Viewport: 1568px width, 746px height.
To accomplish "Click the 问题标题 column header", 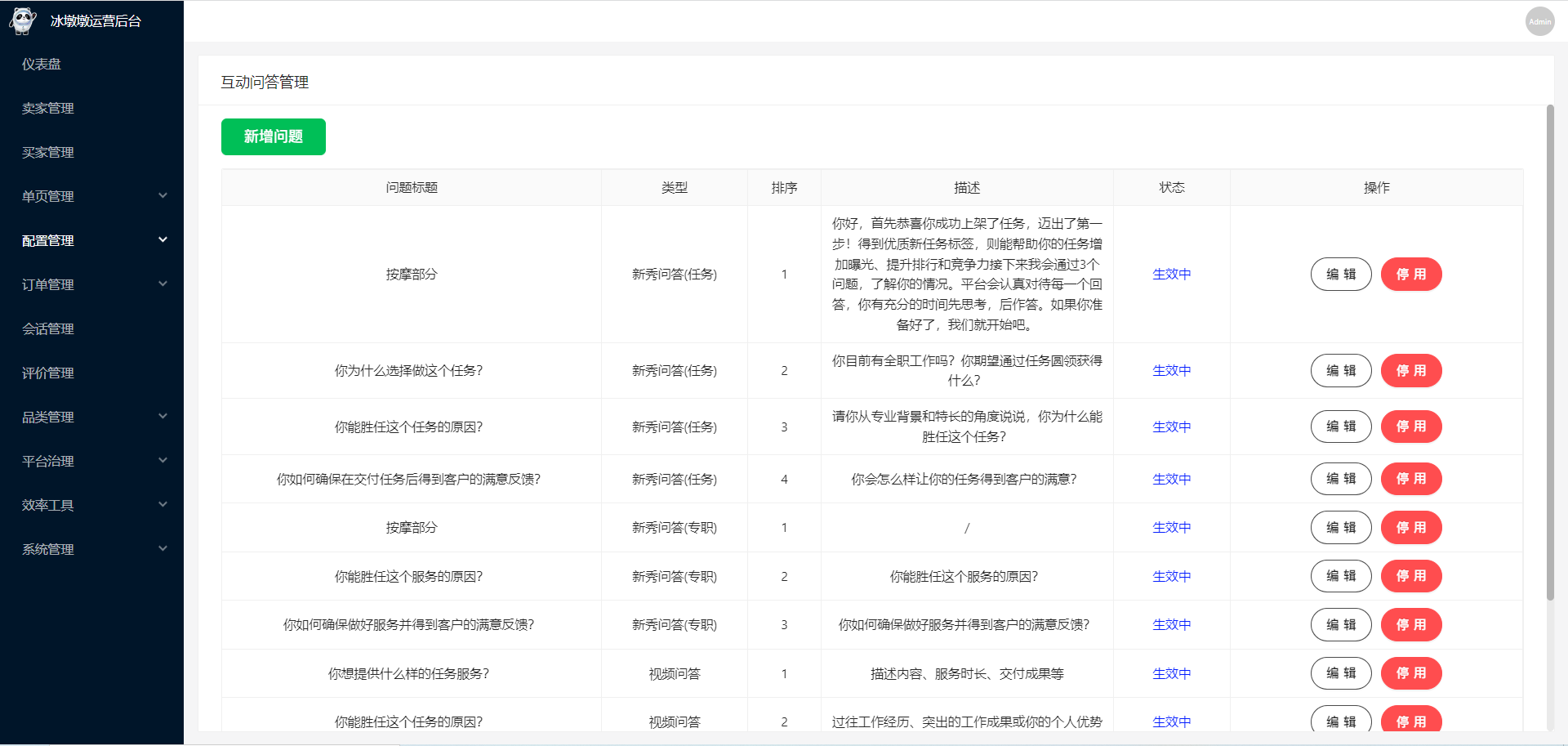I will point(412,188).
